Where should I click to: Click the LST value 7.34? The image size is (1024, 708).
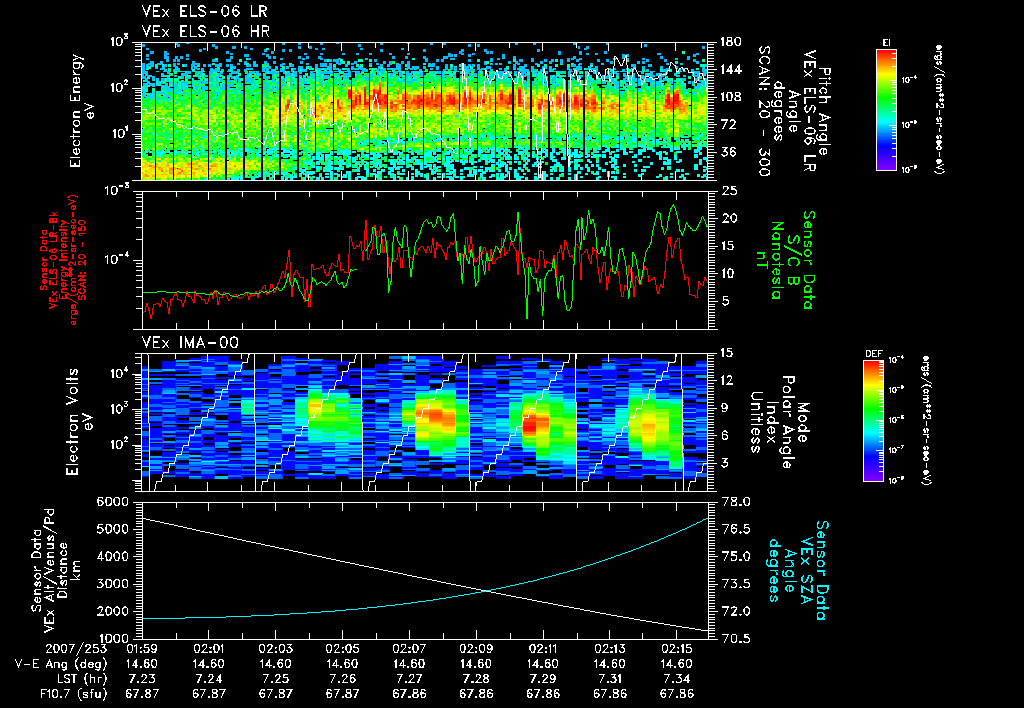tap(676, 679)
